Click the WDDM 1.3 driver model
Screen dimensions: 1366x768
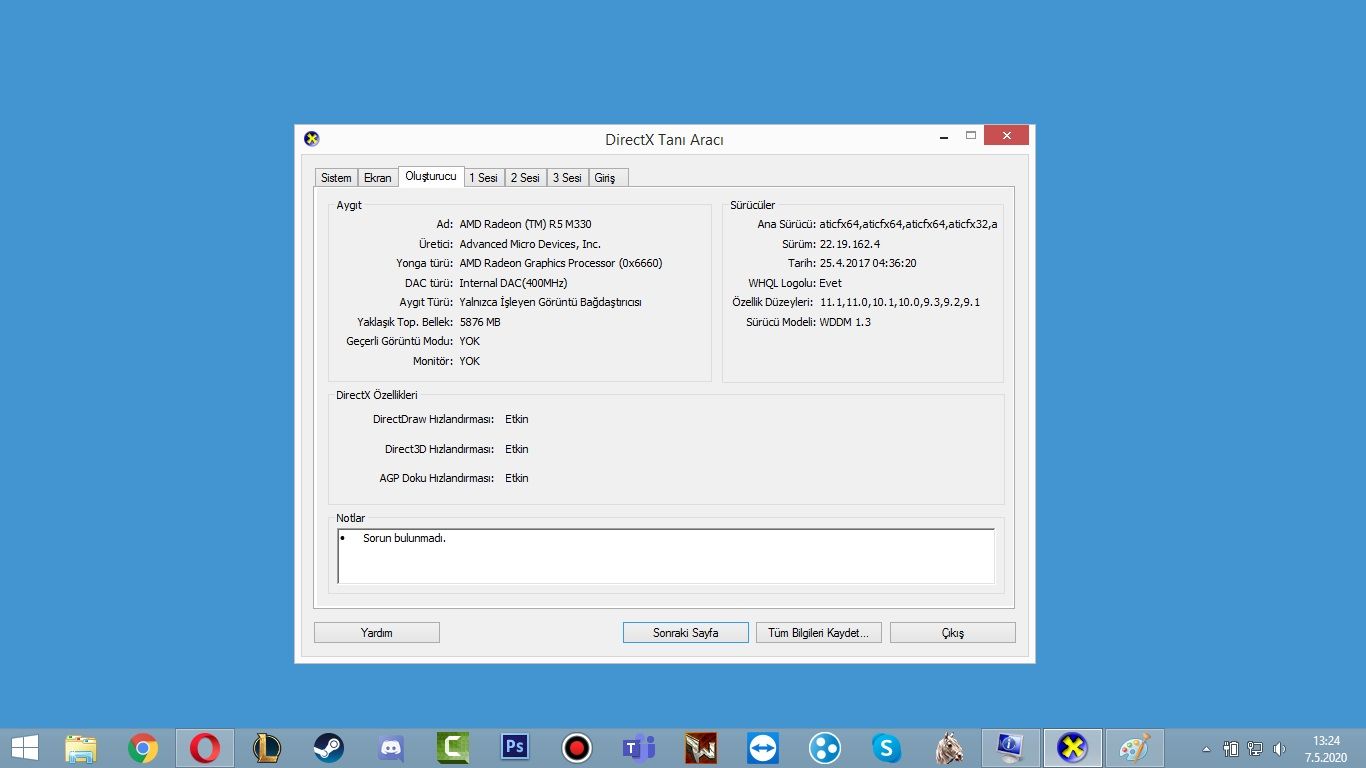pos(845,322)
